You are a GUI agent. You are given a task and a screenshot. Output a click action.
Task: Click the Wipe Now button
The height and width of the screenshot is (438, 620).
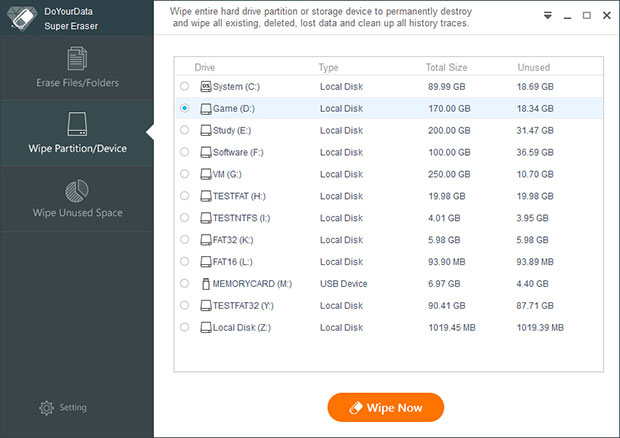[386, 408]
